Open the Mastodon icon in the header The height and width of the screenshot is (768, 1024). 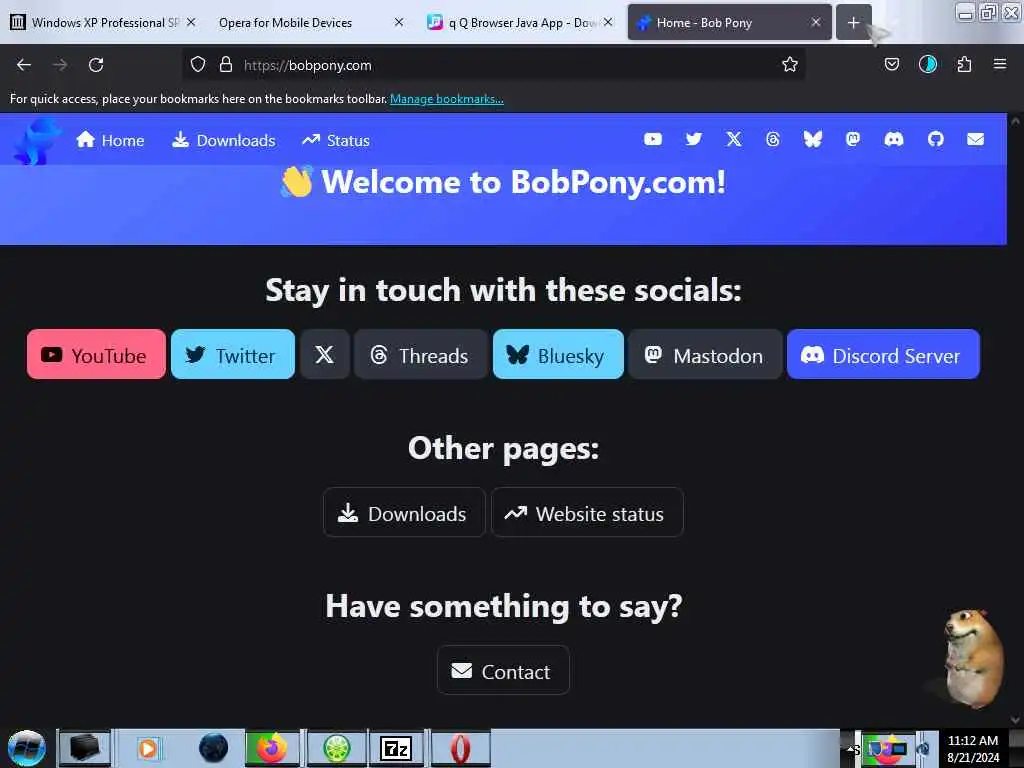852,139
